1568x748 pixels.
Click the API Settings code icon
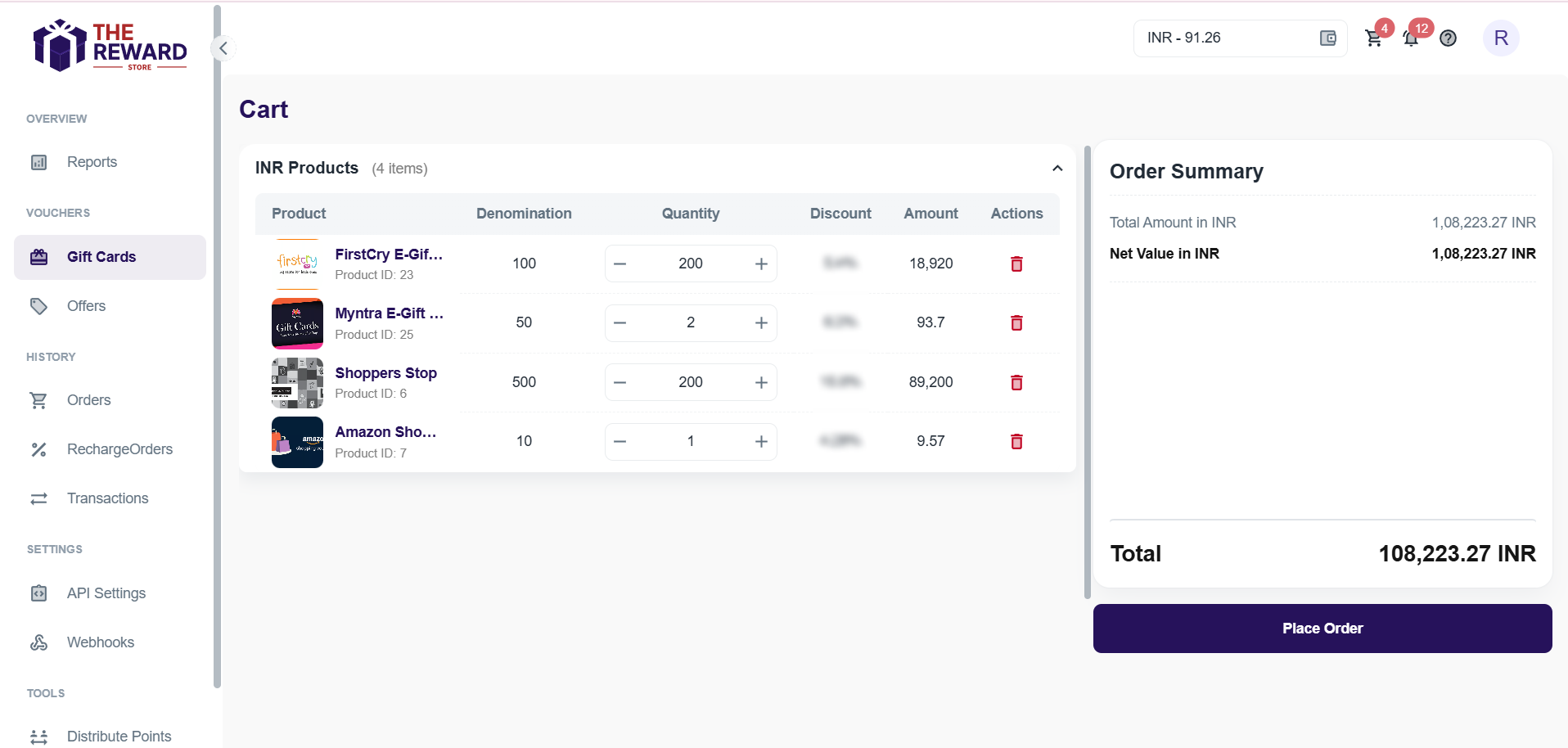pyautogui.click(x=38, y=593)
